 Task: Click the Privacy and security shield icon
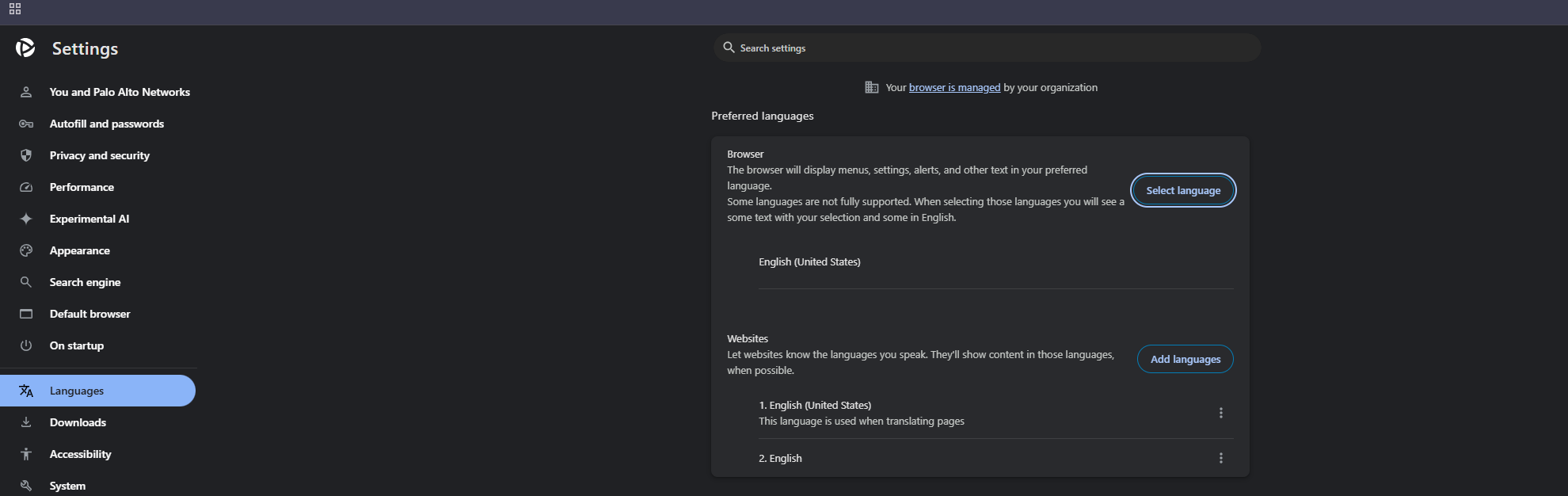click(26, 155)
